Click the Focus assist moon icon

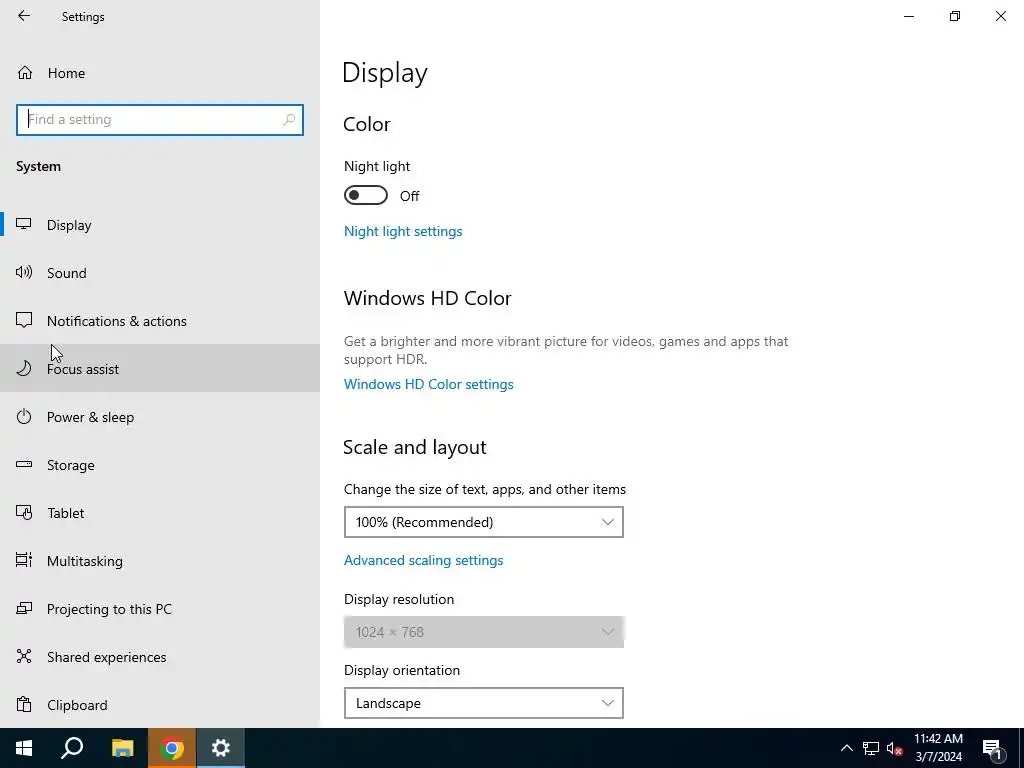(x=24, y=368)
